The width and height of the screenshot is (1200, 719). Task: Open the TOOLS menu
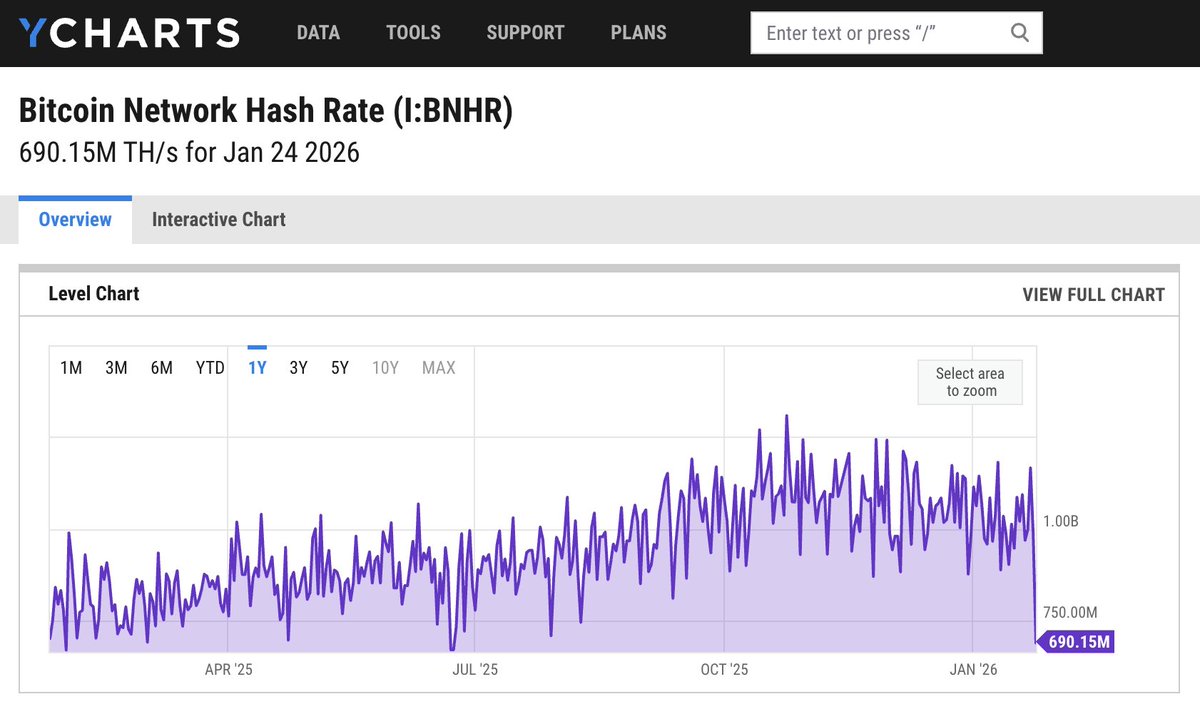pyautogui.click(x=413, y=32)
